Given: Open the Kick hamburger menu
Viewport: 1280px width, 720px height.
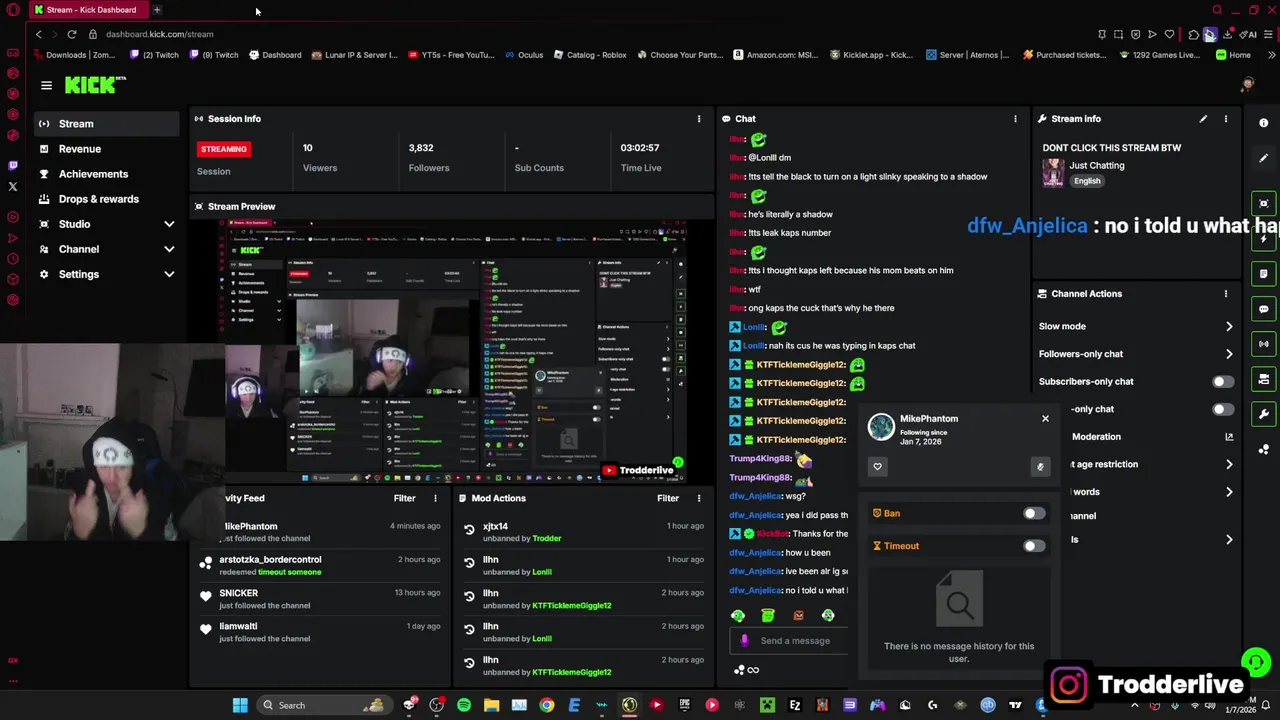Looking at the screenshot, I should 46,86.
